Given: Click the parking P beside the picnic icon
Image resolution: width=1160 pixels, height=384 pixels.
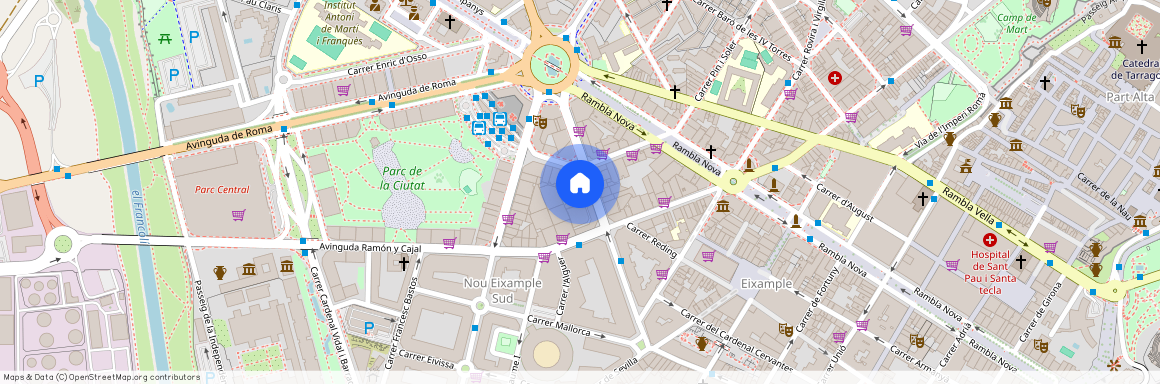Looking at the screenshot, I should tap(194, 36).
